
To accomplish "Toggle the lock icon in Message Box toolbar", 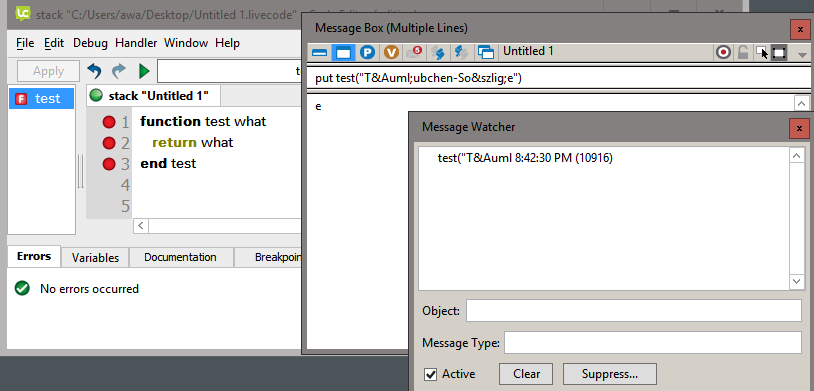I will (x=743, y=52).
